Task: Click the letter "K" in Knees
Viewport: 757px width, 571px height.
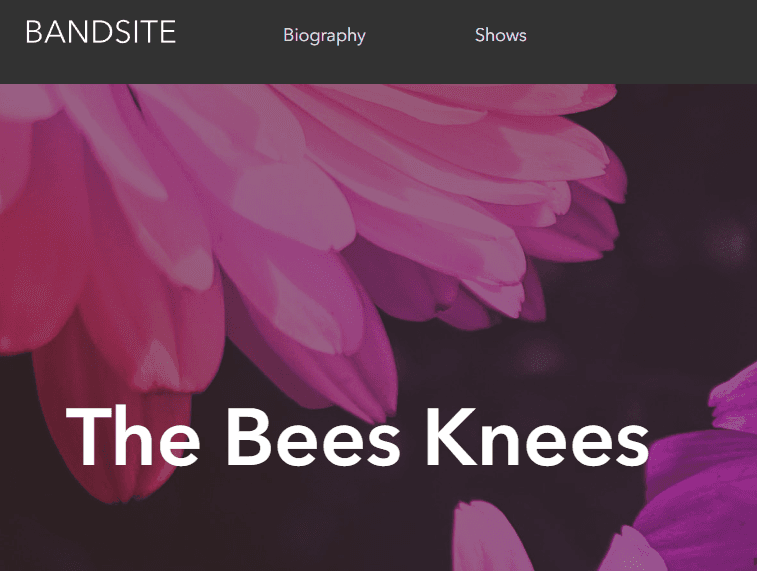Action: pos(451,438)
